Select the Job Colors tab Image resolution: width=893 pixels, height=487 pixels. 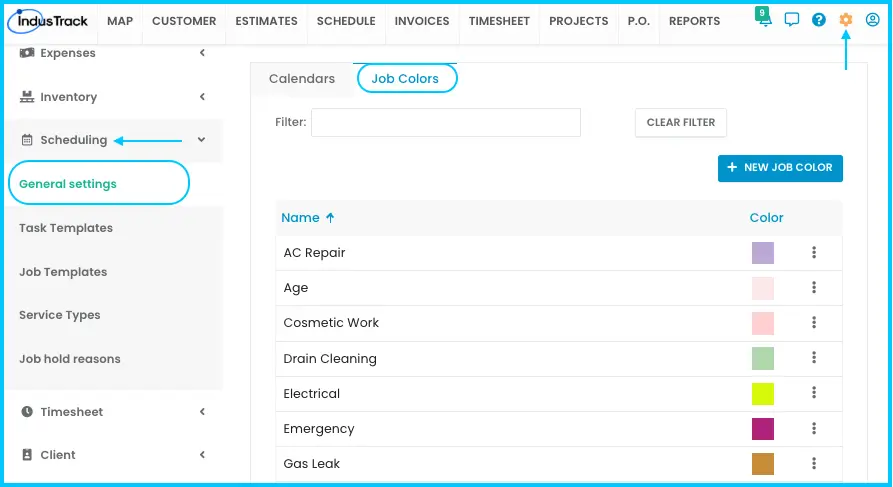tap(405, 79)
